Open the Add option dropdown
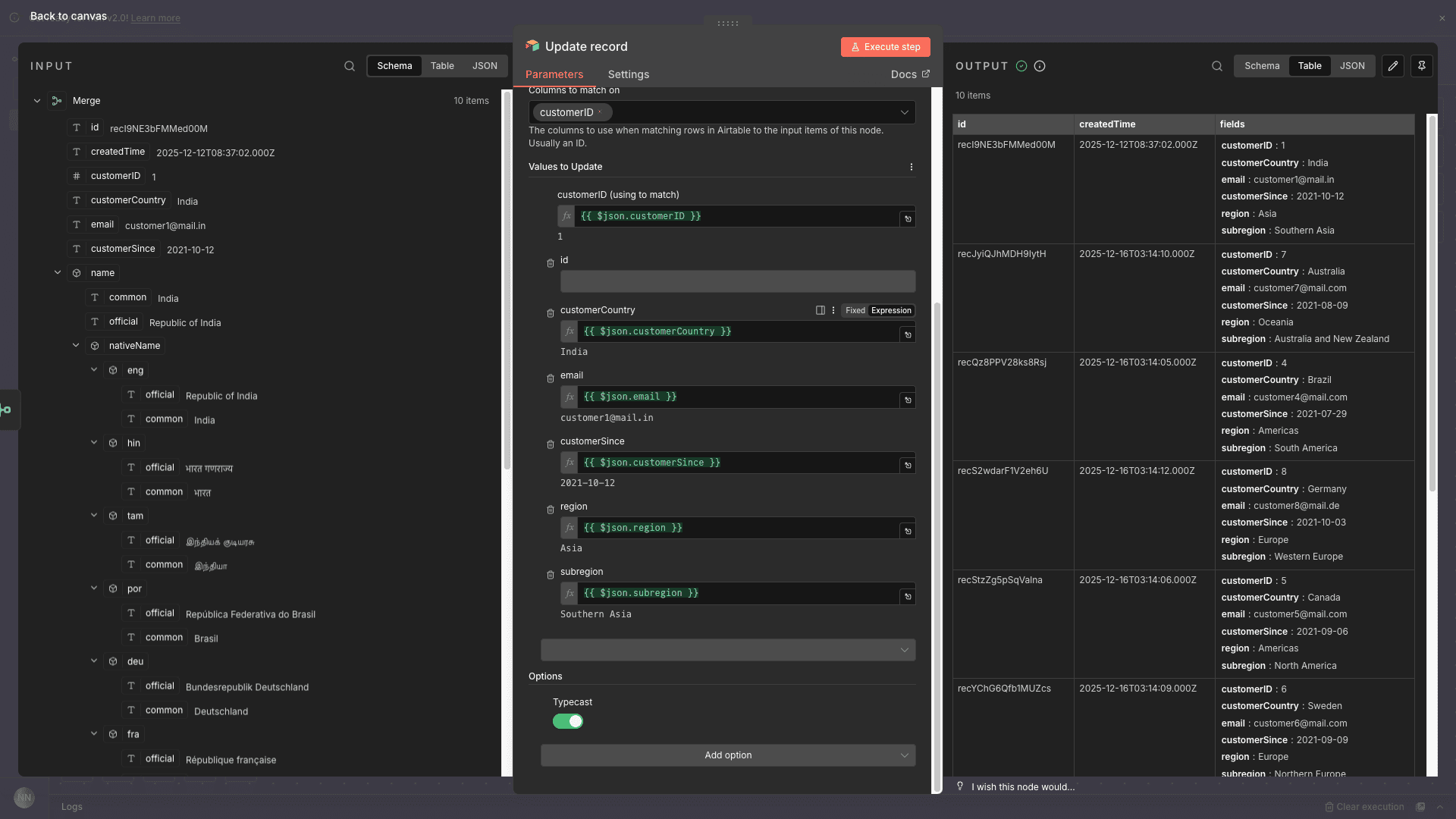This screenshot has width=1456, height=819. click(x=728, y=755)
